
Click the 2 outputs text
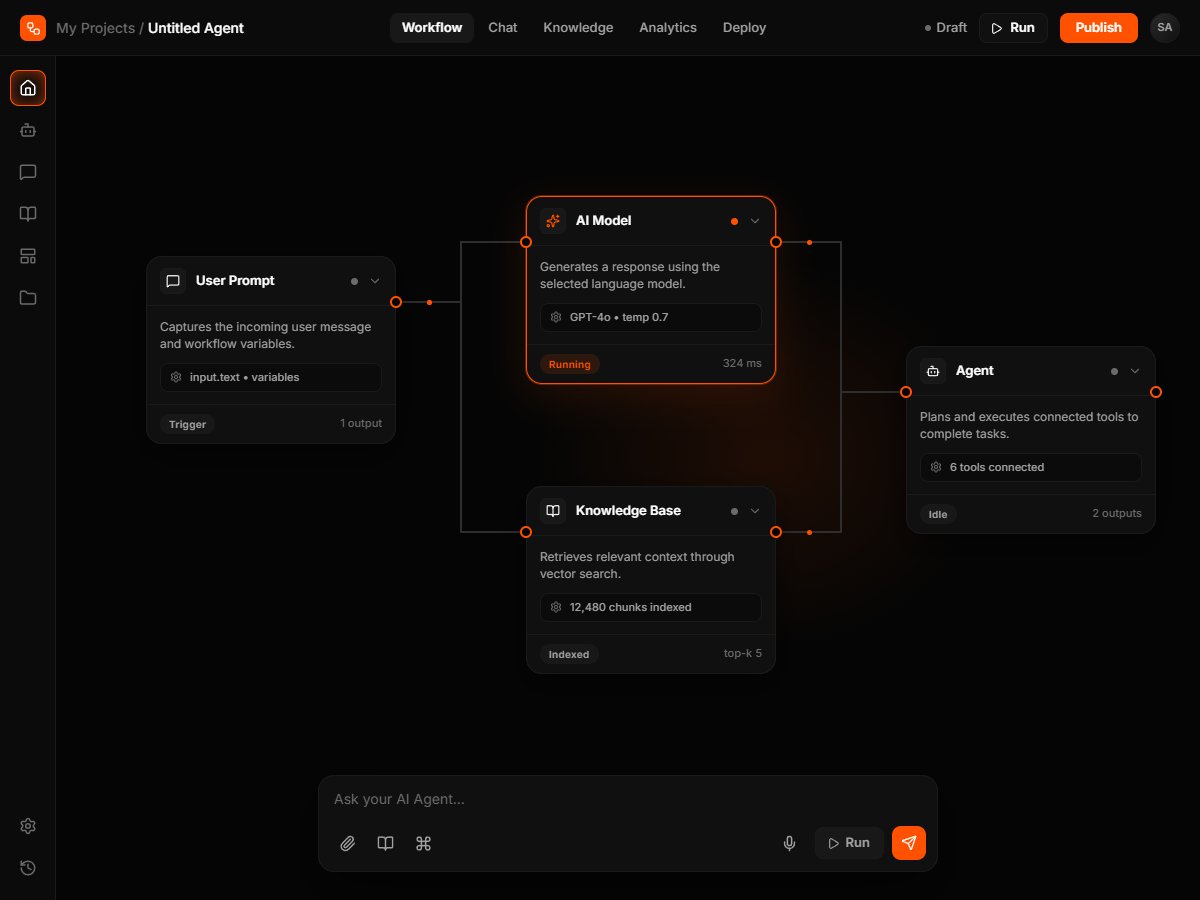[1117, 513]
